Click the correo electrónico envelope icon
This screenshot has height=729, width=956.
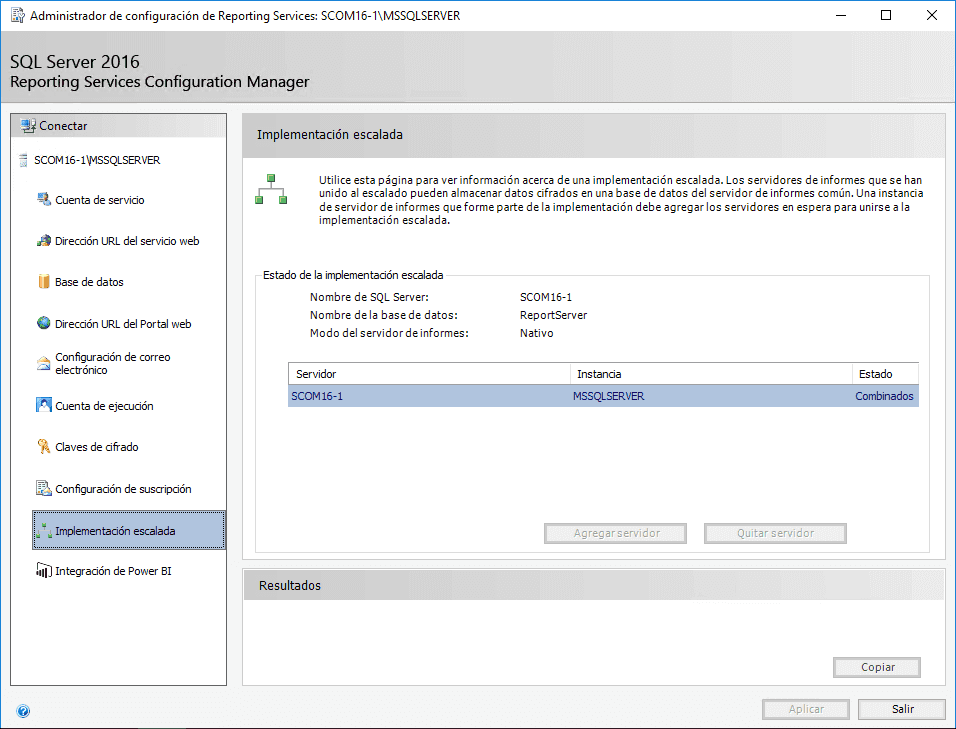point(43,363)
